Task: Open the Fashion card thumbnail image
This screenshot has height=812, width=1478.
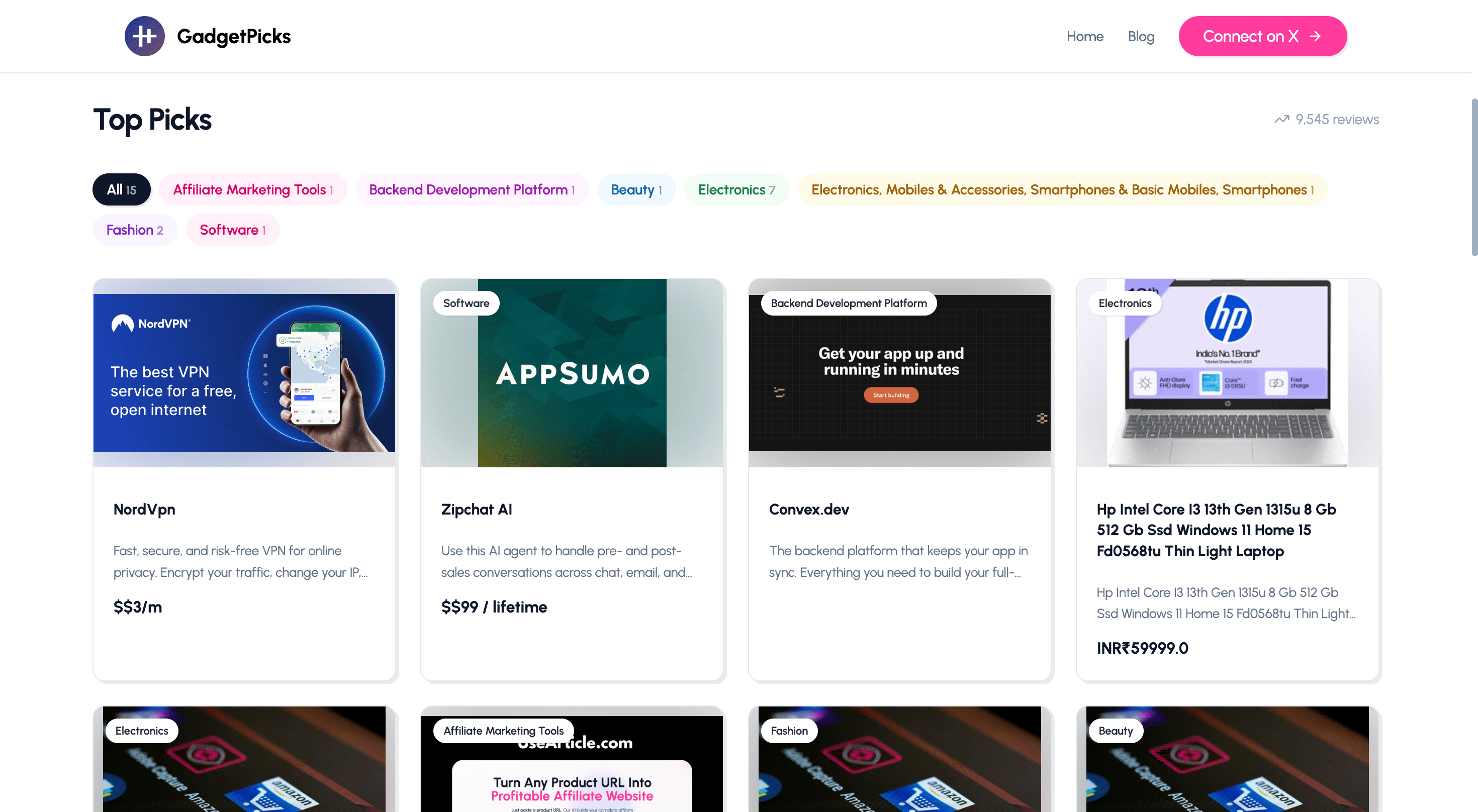Action: click(x=900, y=759)
